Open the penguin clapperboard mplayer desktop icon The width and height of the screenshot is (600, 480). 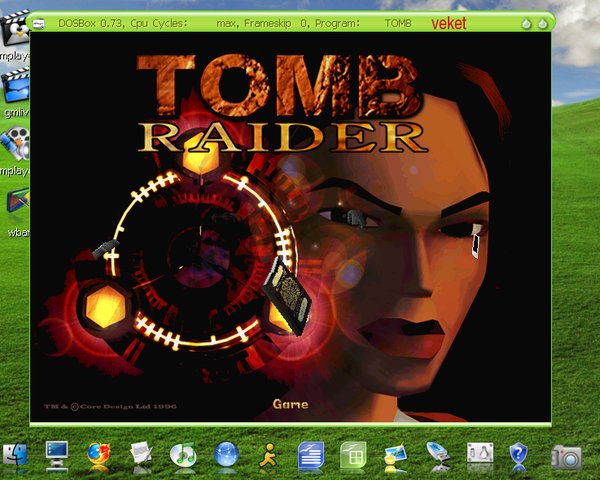[15, 29]
